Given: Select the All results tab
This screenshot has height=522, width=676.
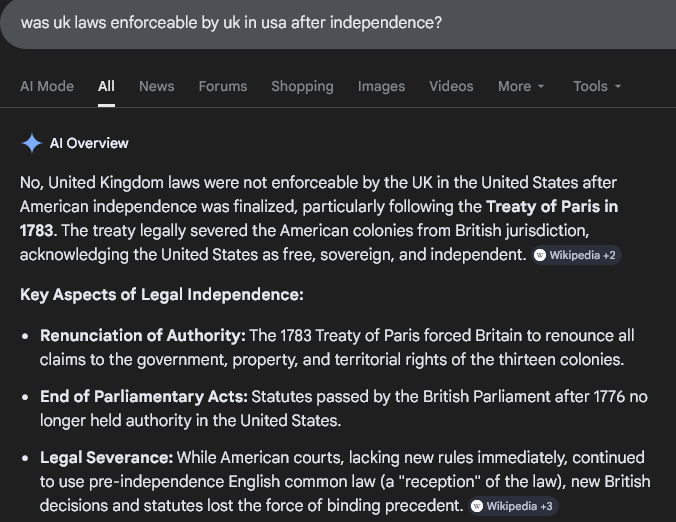Looking at the screenshot, I should coord(106,86).
